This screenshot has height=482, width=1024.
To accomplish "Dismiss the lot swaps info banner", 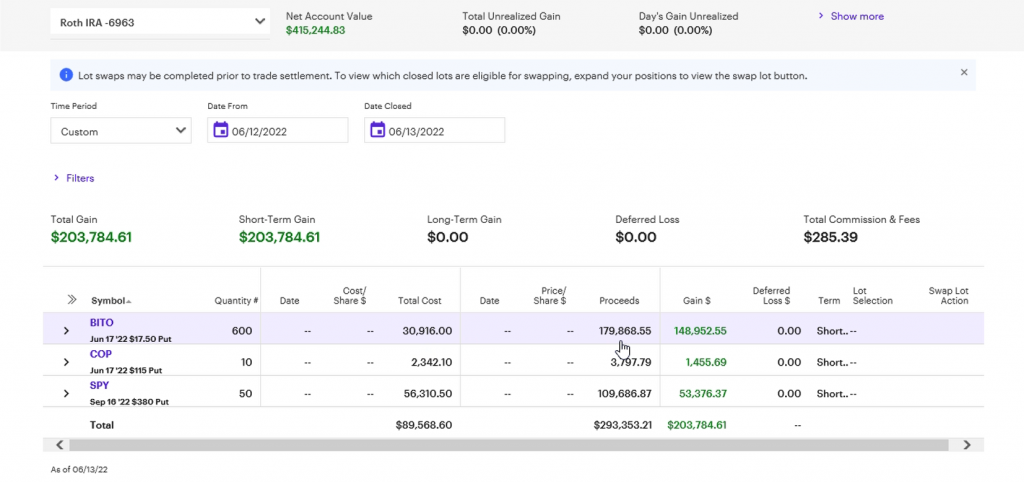I will point(964,73).
